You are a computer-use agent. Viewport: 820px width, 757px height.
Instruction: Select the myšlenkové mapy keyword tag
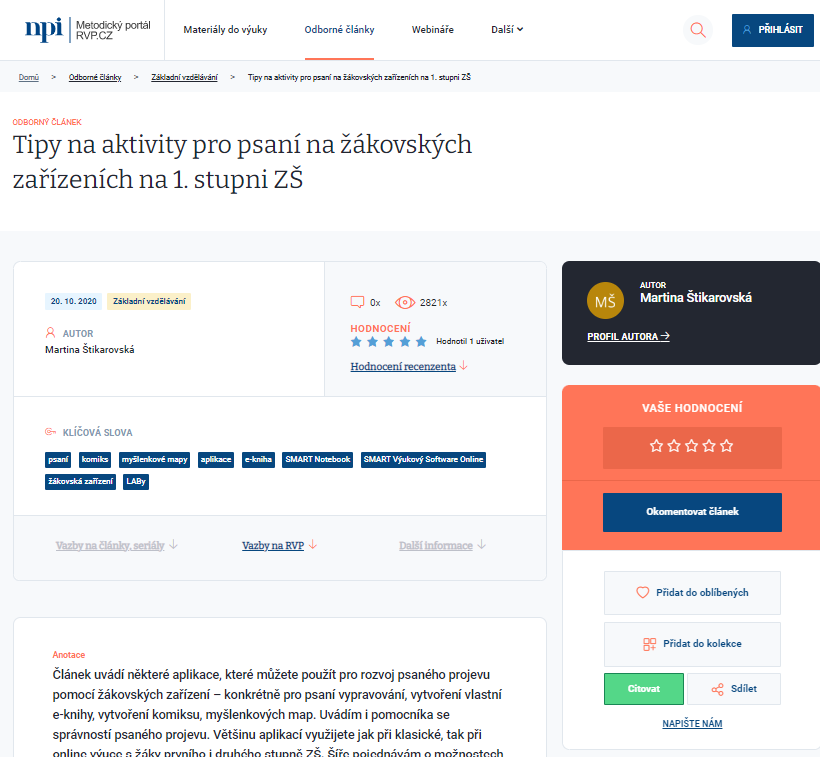pos(154,460)
